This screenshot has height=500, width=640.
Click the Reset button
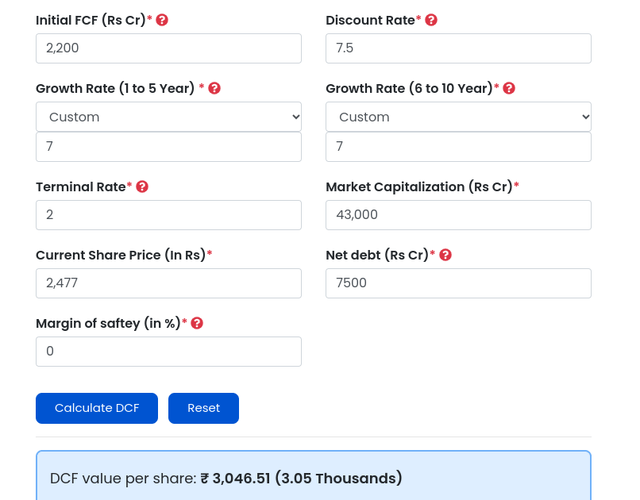click(x=203, y=408)
